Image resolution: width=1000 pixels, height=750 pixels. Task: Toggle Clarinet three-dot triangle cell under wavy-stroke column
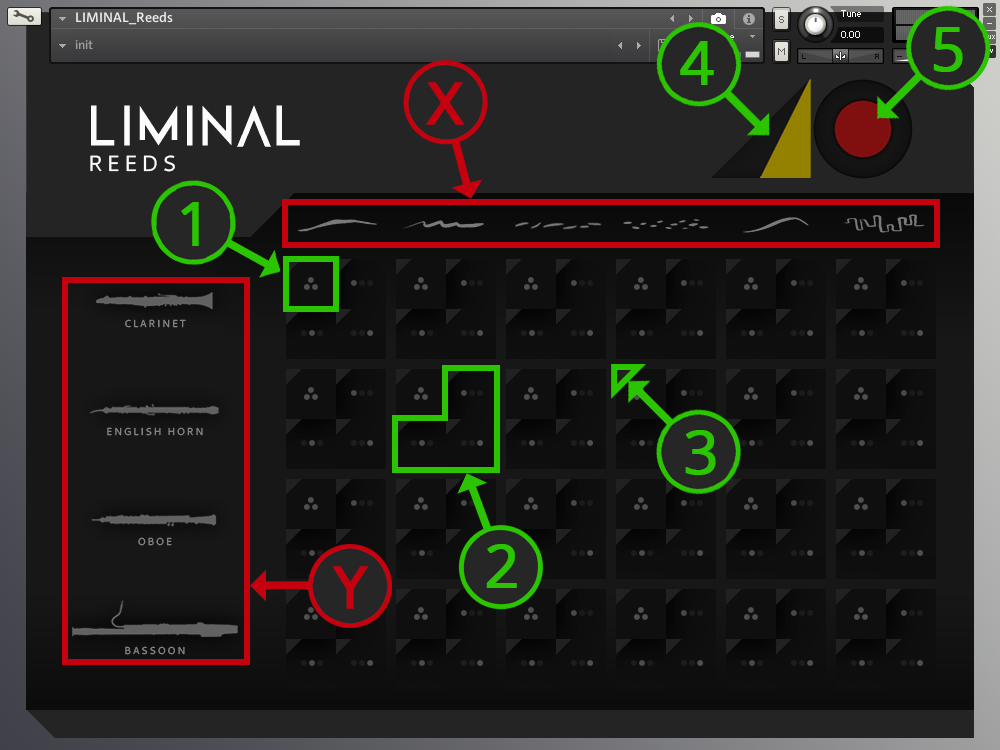421,284
